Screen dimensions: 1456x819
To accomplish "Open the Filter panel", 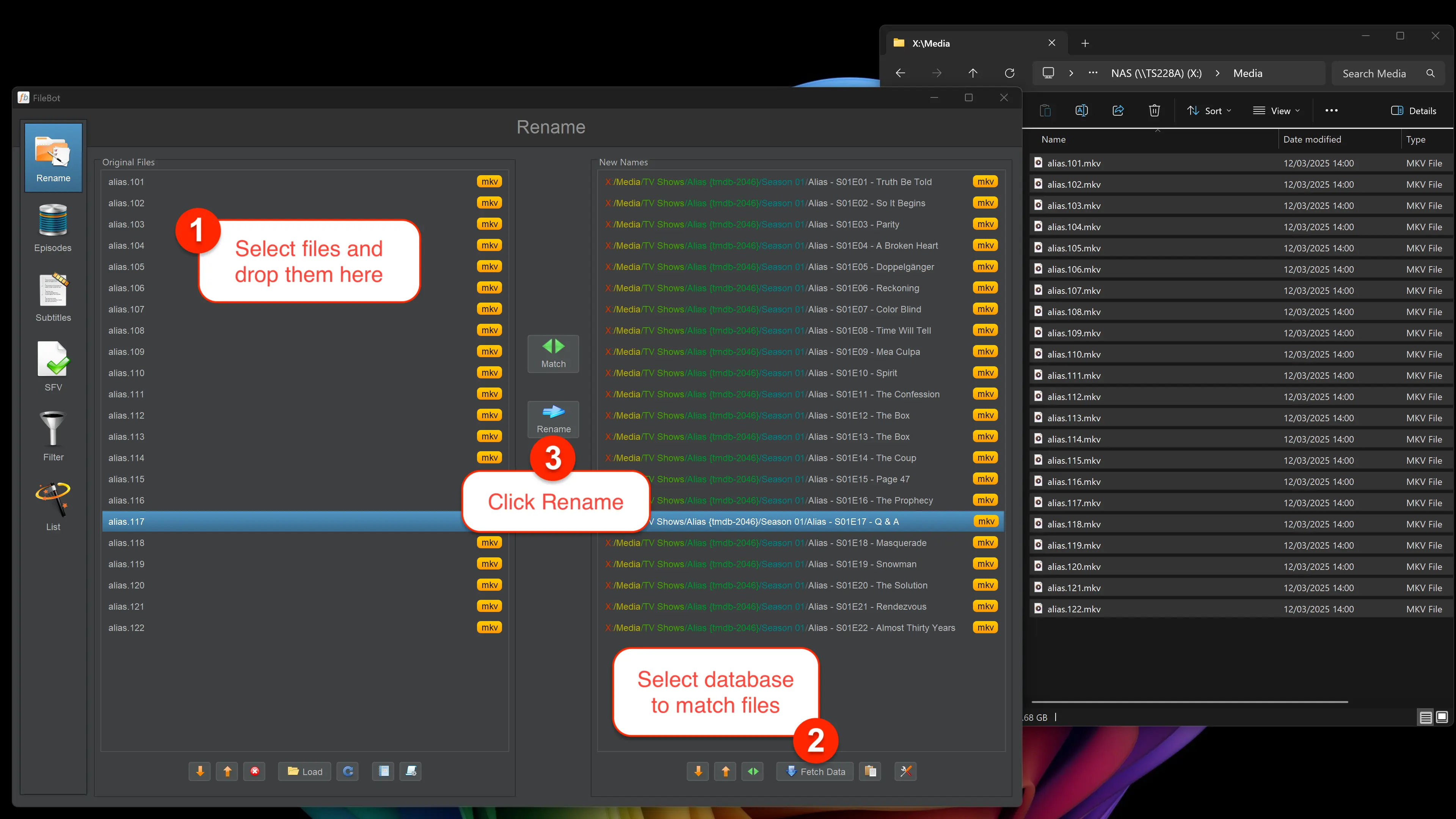I will [x=53, y=437].
